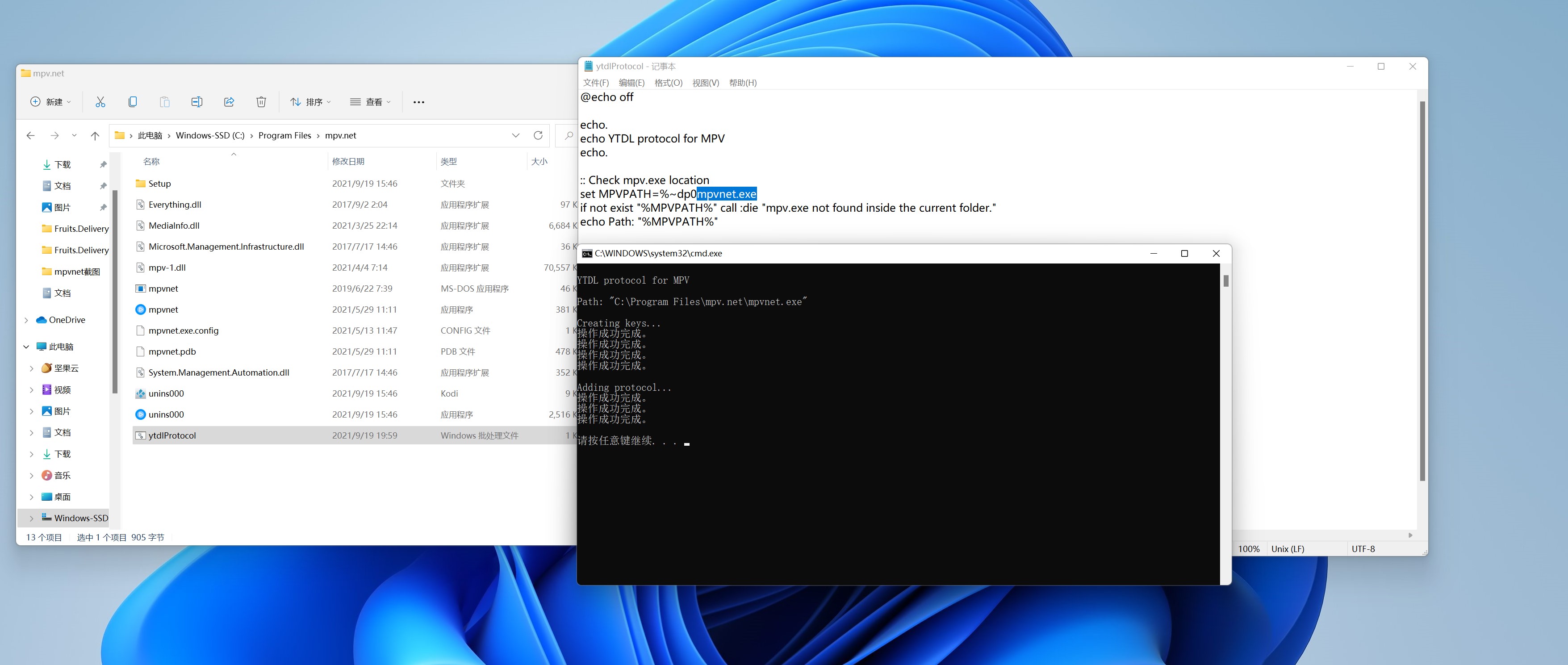1568x665 pixels.
Task: Select the mpvnet.exe.config file
Action: [x=183, y=330]
